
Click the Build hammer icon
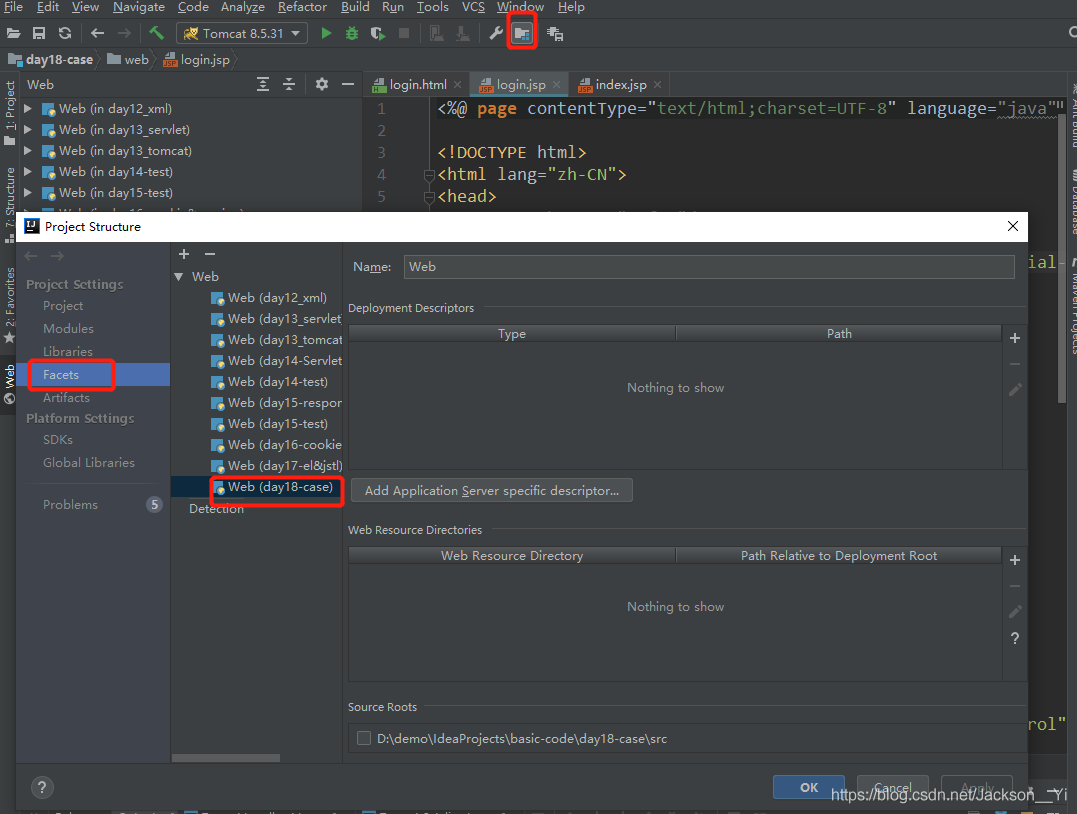tap(157, 33)
